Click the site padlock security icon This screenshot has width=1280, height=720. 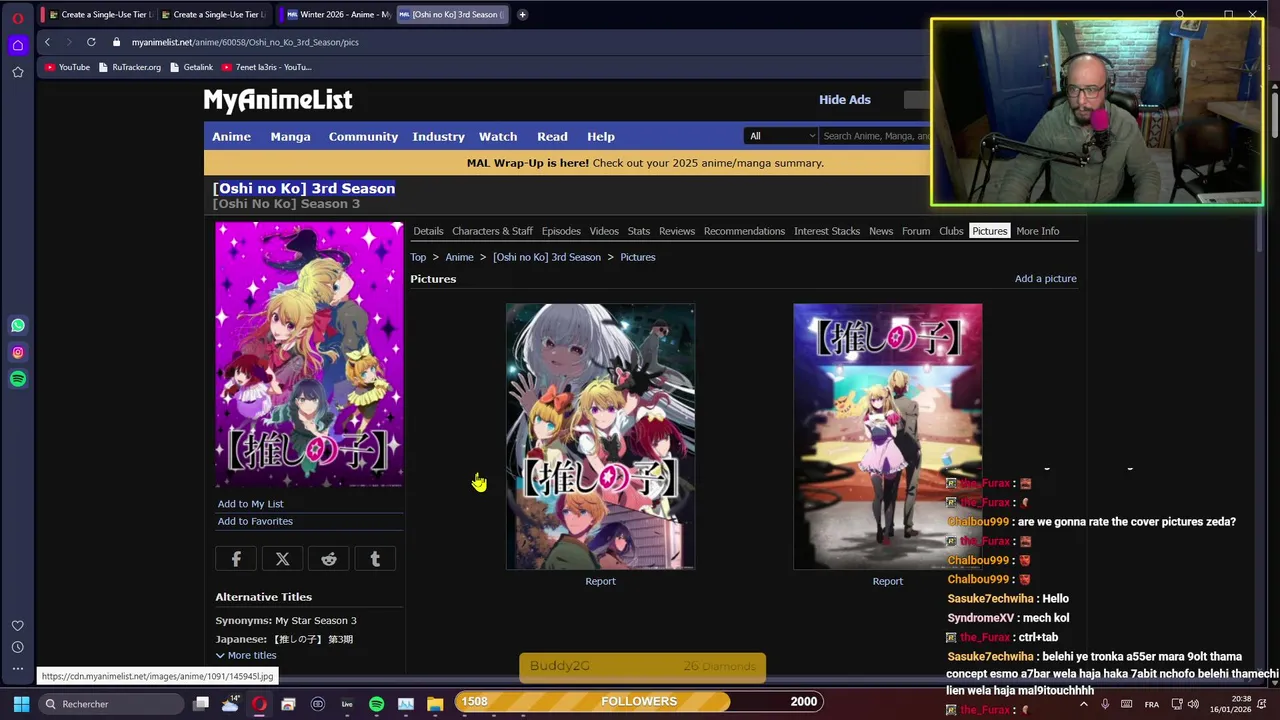117,42
